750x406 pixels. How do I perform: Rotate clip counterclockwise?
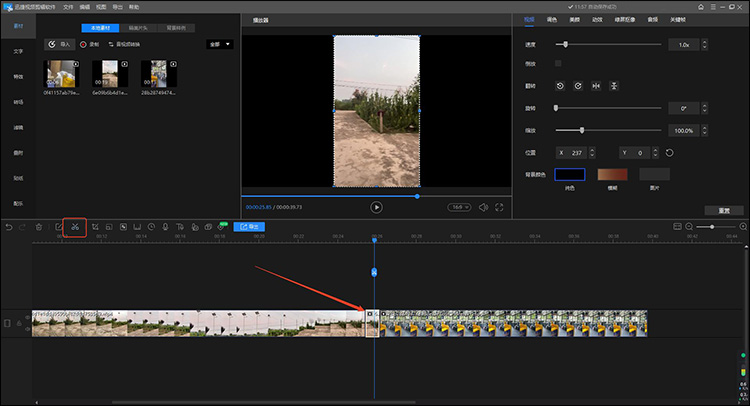tap(560, 86)
